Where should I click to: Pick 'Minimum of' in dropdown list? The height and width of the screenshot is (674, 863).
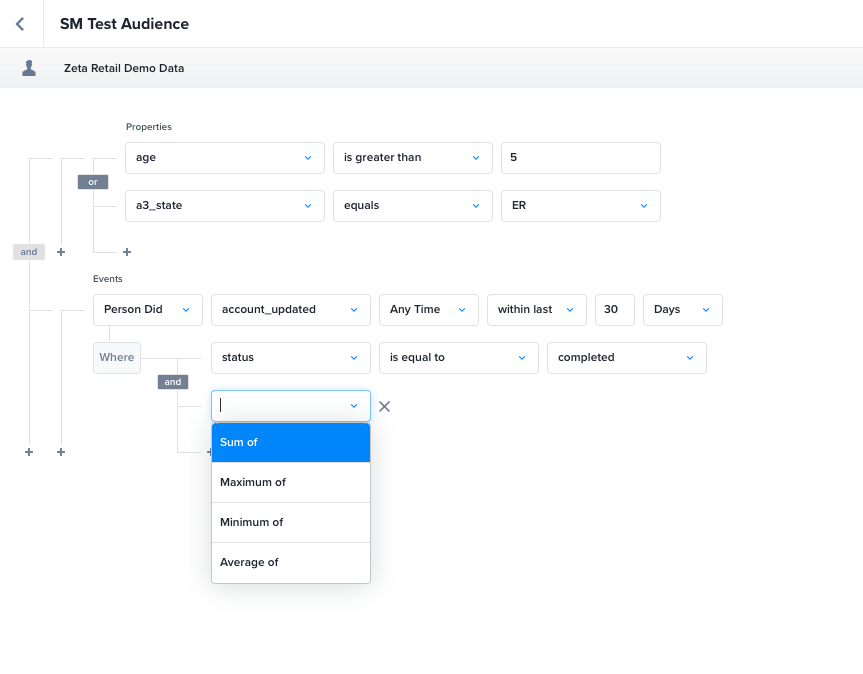point(290,522)
